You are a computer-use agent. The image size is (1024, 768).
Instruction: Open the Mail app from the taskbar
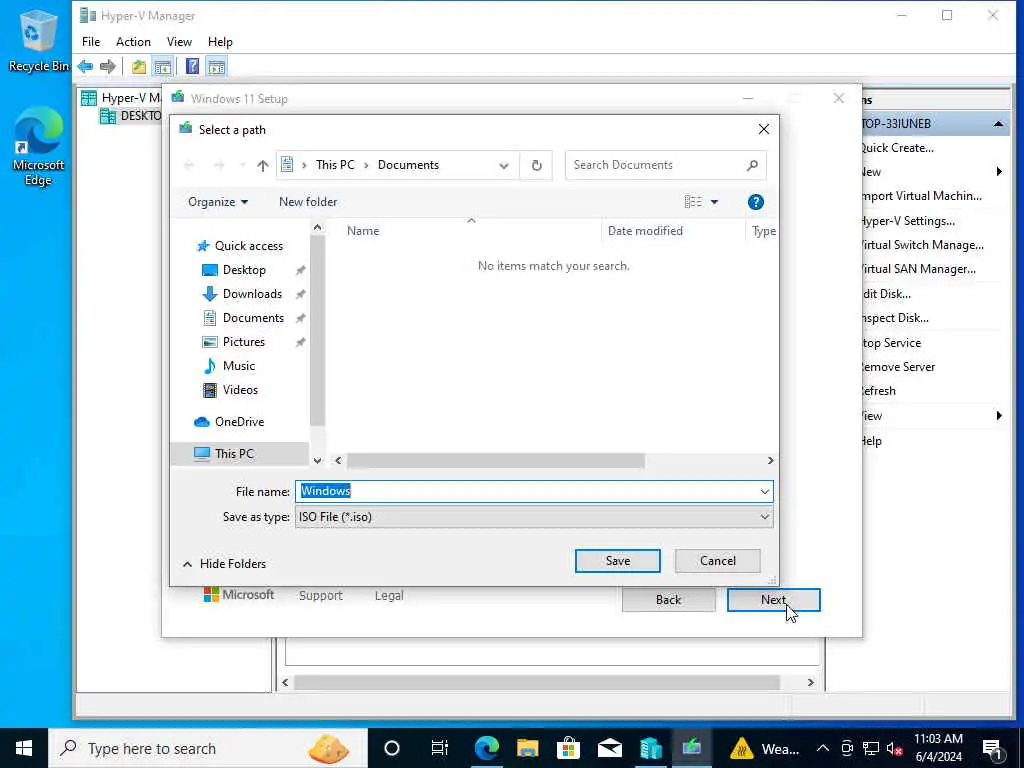610,748
